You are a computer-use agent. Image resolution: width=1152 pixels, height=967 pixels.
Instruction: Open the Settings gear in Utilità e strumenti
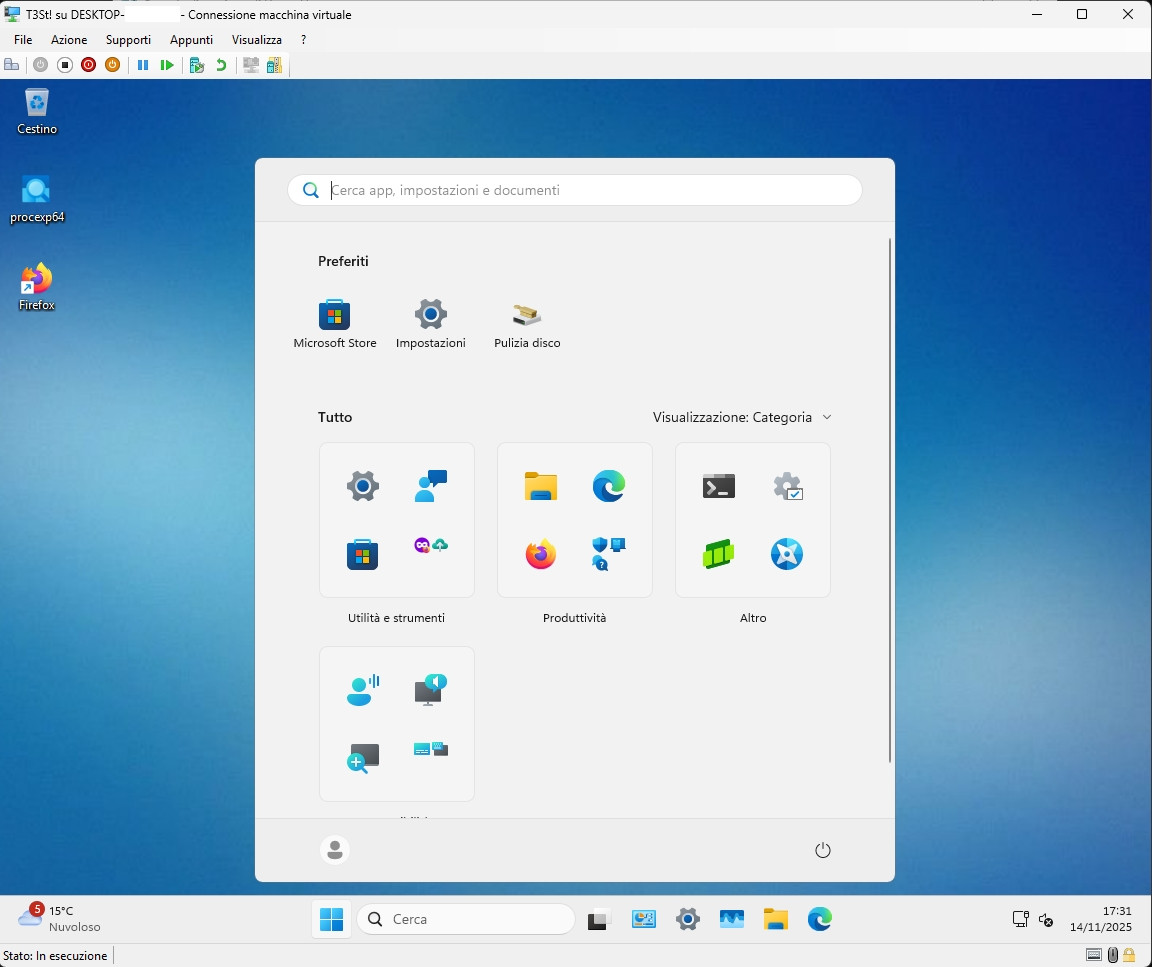[363, 486]
